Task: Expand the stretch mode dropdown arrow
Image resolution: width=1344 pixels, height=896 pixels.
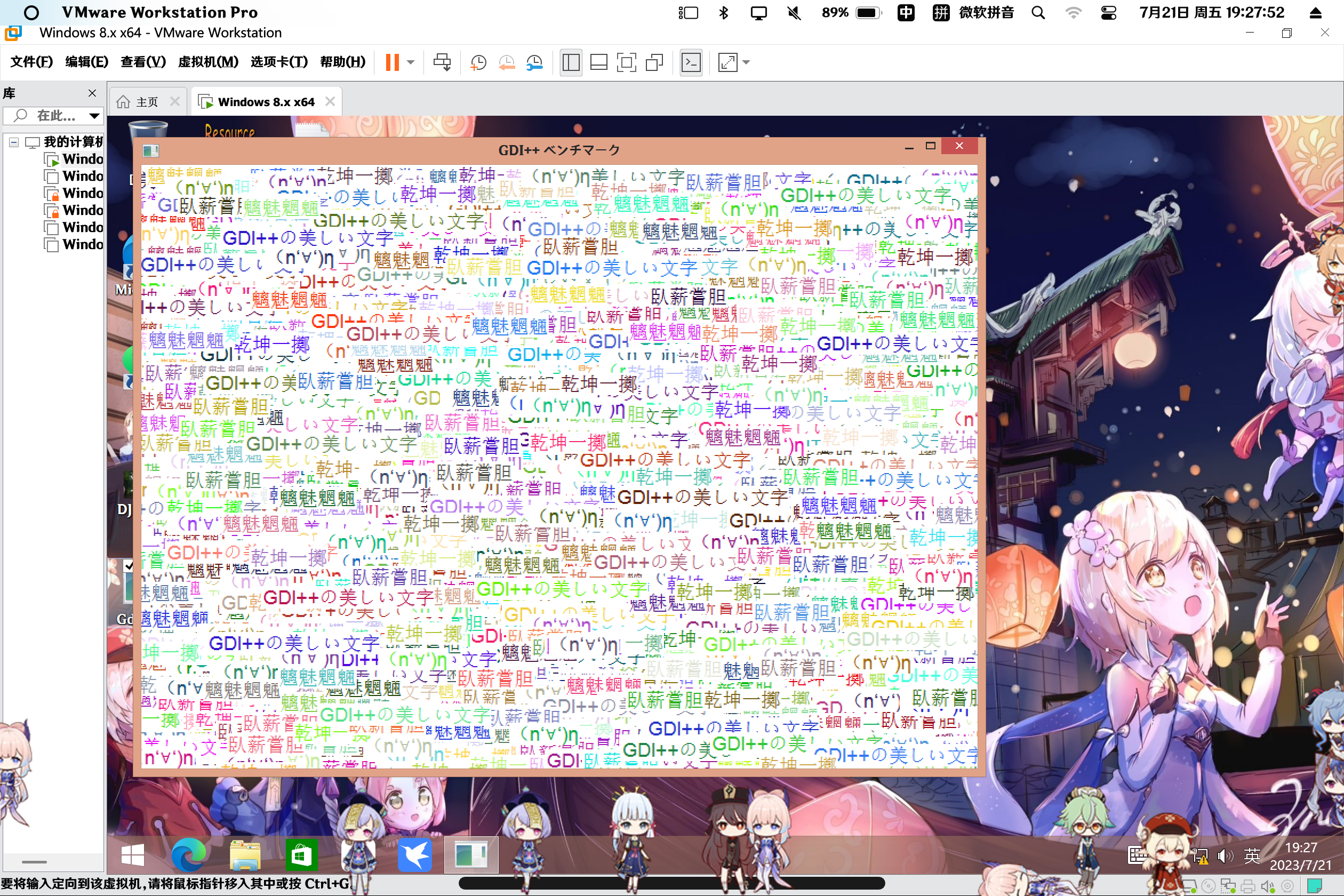Action: 746,62
